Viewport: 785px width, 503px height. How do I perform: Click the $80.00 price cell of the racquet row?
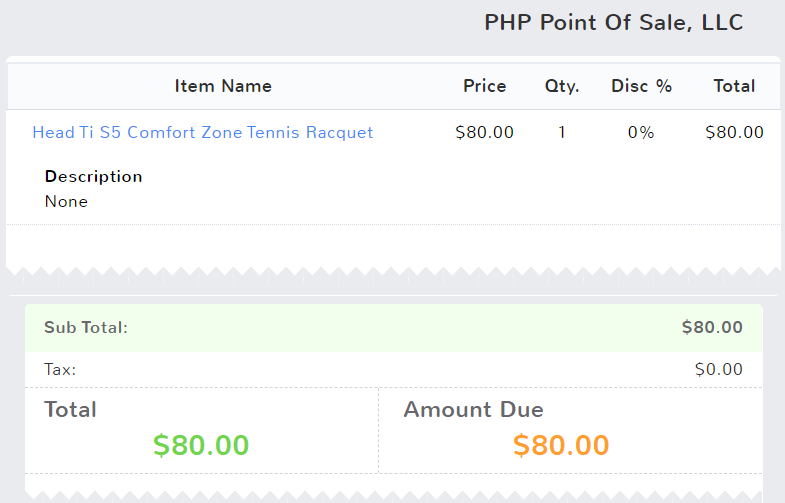click(485, 132)
